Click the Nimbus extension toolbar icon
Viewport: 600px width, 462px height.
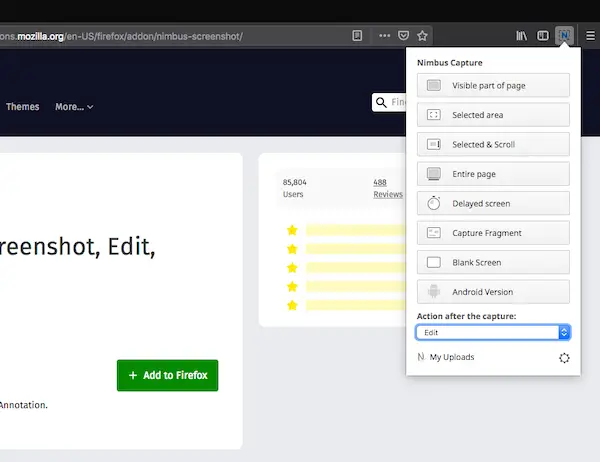(x=564, y=36)
